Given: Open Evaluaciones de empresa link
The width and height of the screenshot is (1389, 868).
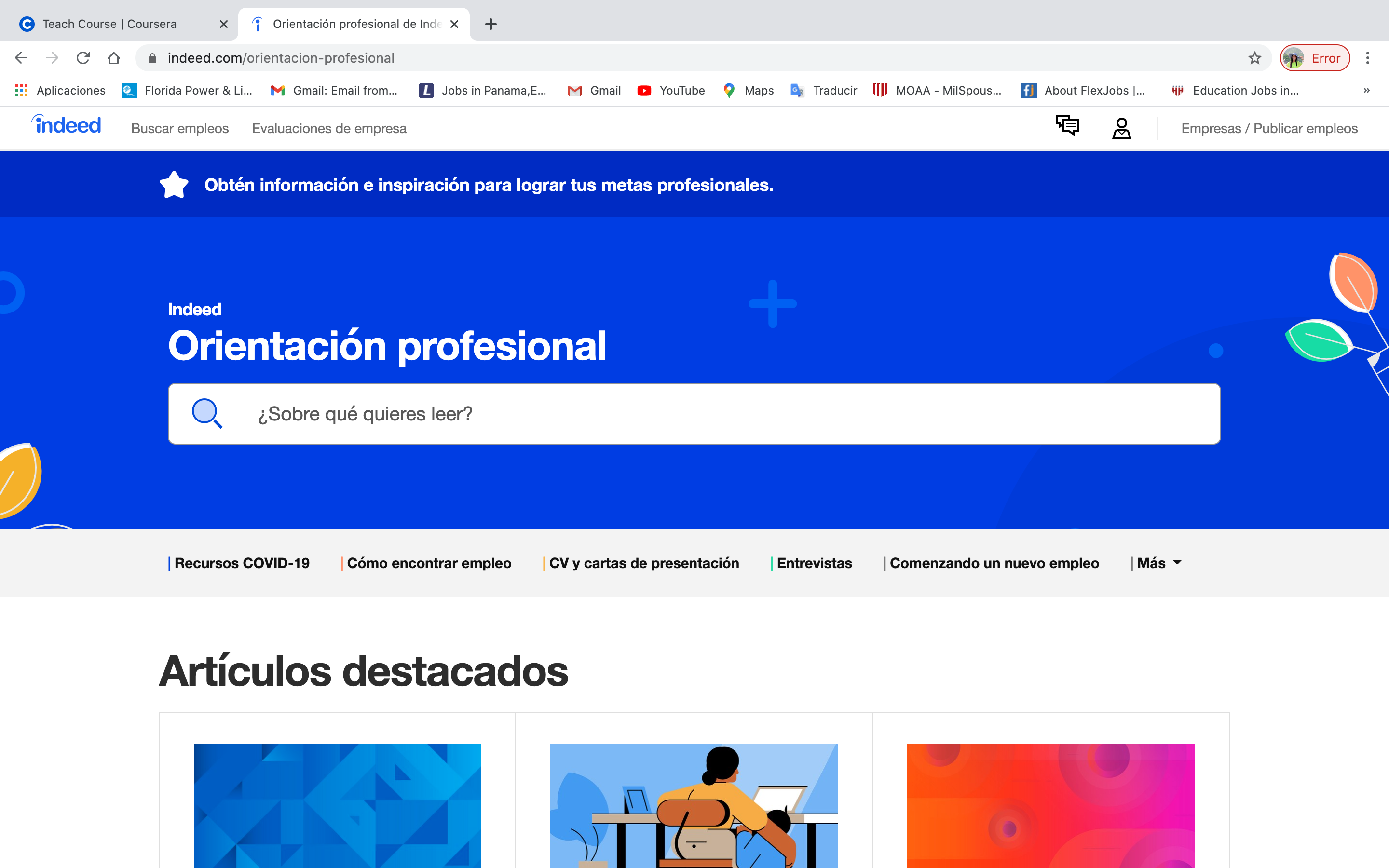Looking at the screenshot, I should [x=329, y=129].
